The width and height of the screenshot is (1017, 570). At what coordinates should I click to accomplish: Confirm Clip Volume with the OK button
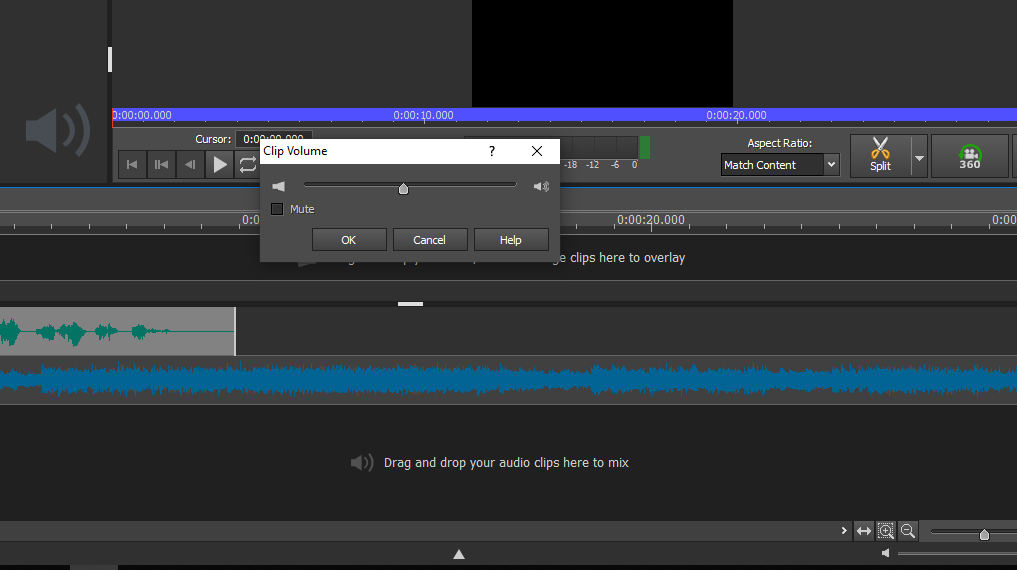[349, 240]
